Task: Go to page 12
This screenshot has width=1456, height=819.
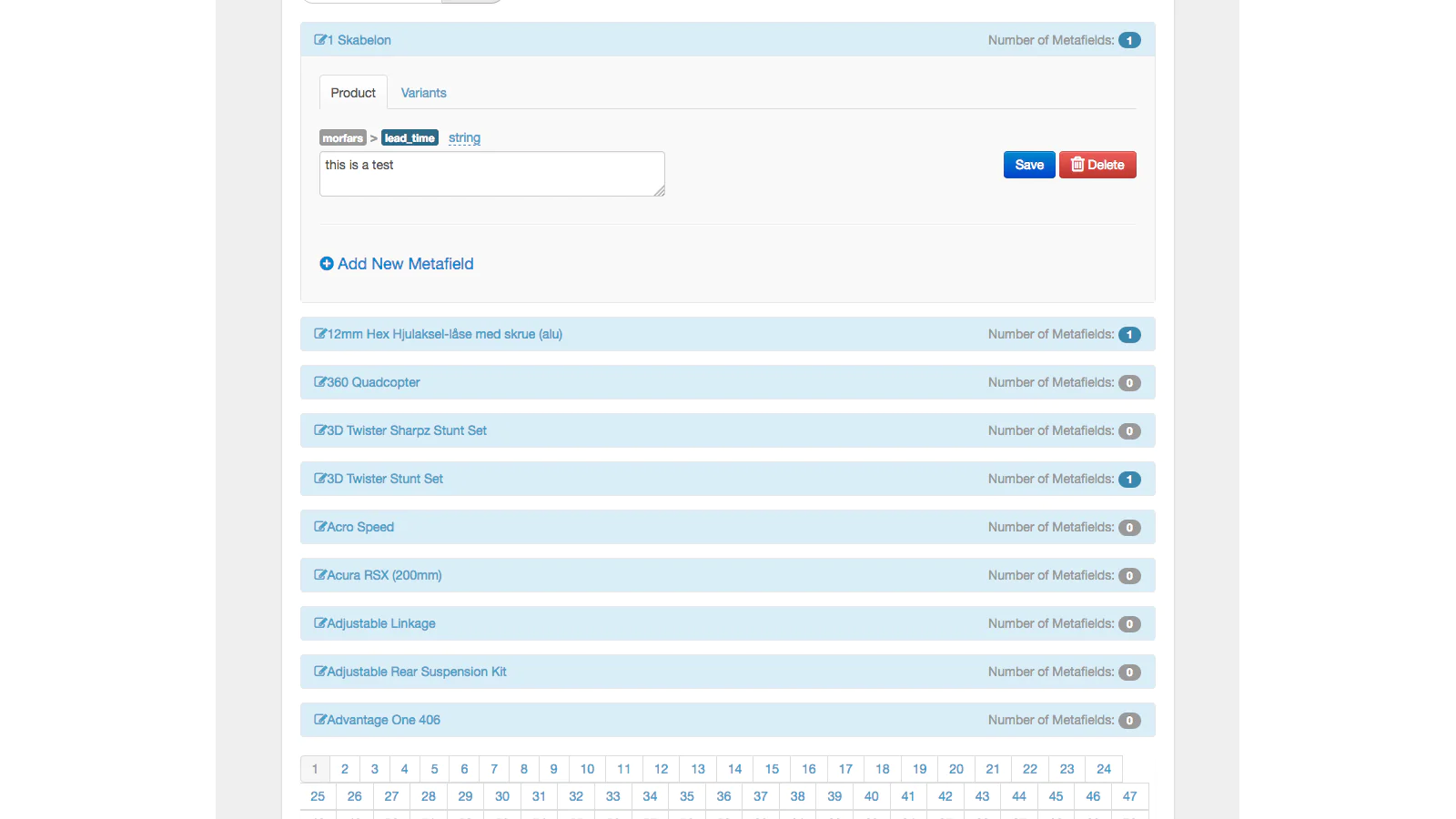Action: tap(662, 769)
